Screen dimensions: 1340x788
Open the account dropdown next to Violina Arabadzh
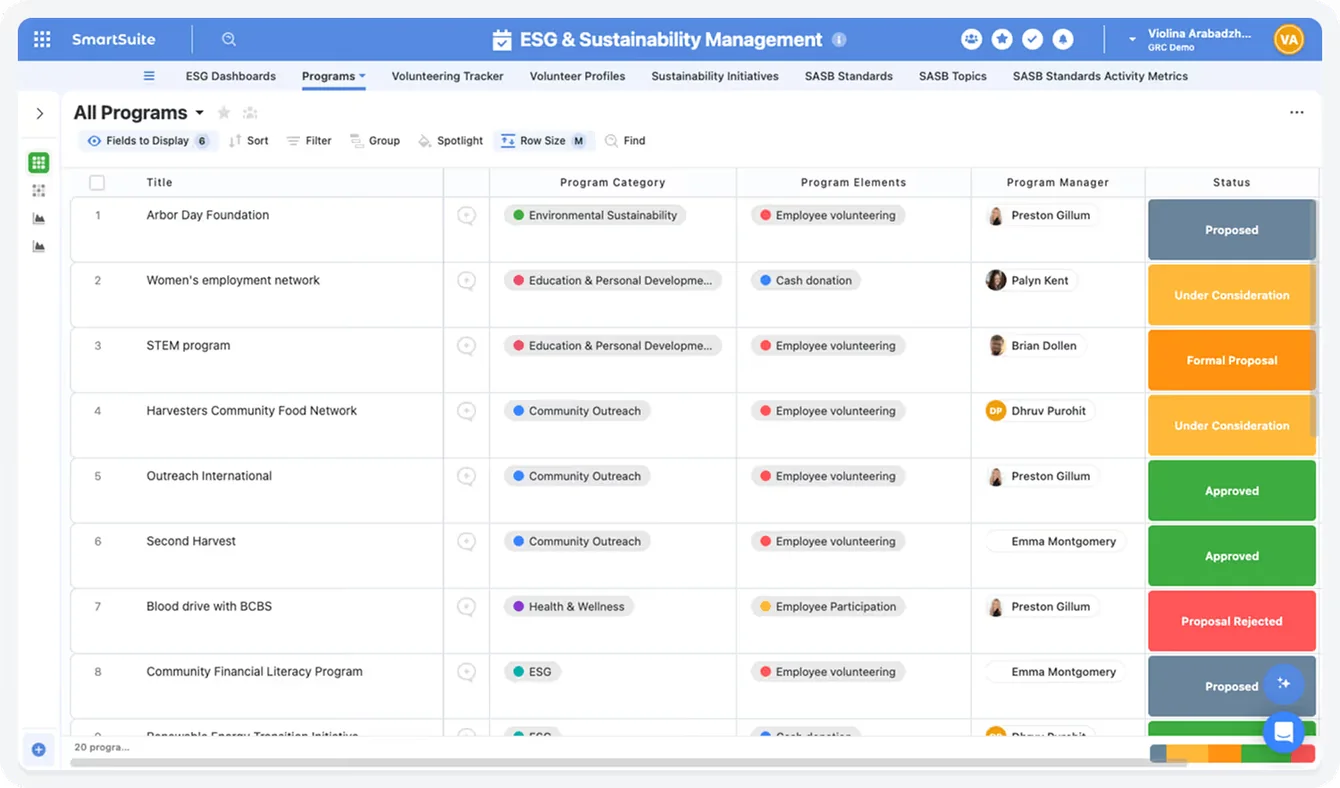1132,40
